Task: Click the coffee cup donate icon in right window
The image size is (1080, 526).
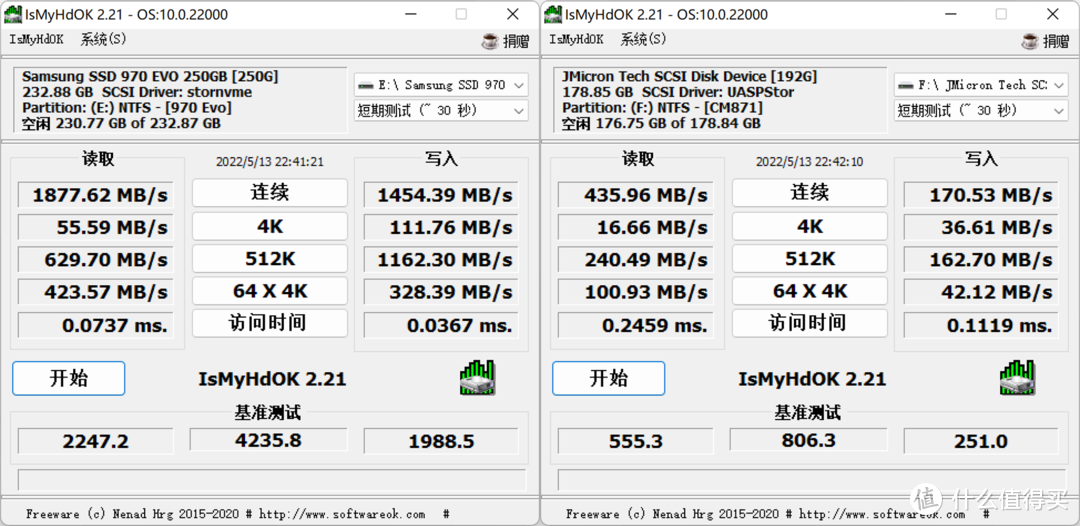Action: coord(1030,41)
